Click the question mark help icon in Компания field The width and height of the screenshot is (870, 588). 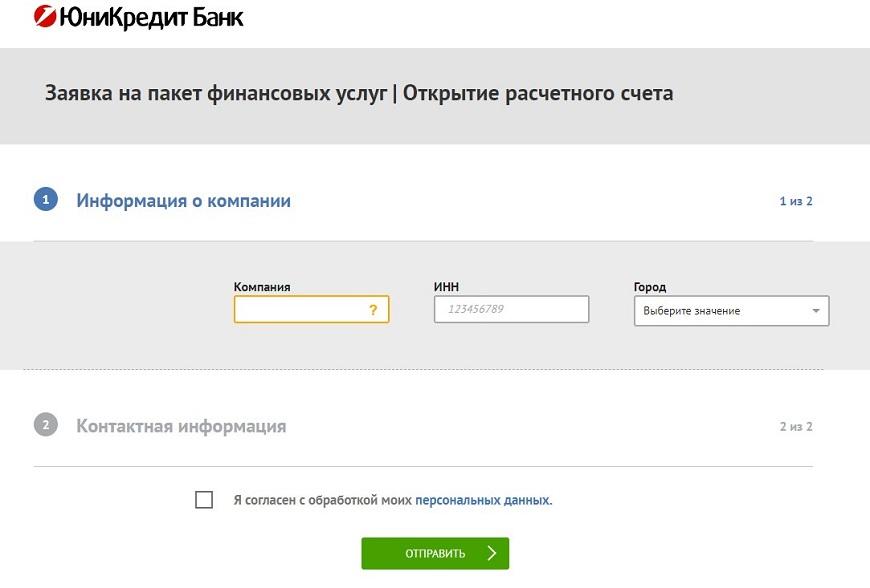[x=373, y=310]
